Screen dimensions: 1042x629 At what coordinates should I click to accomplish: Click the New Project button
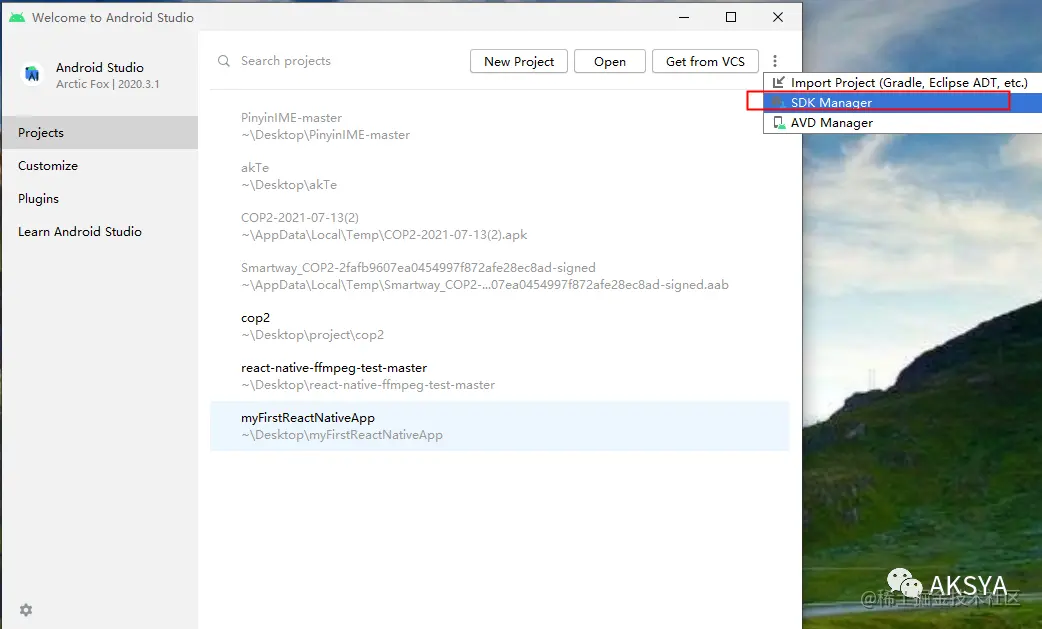519,61
